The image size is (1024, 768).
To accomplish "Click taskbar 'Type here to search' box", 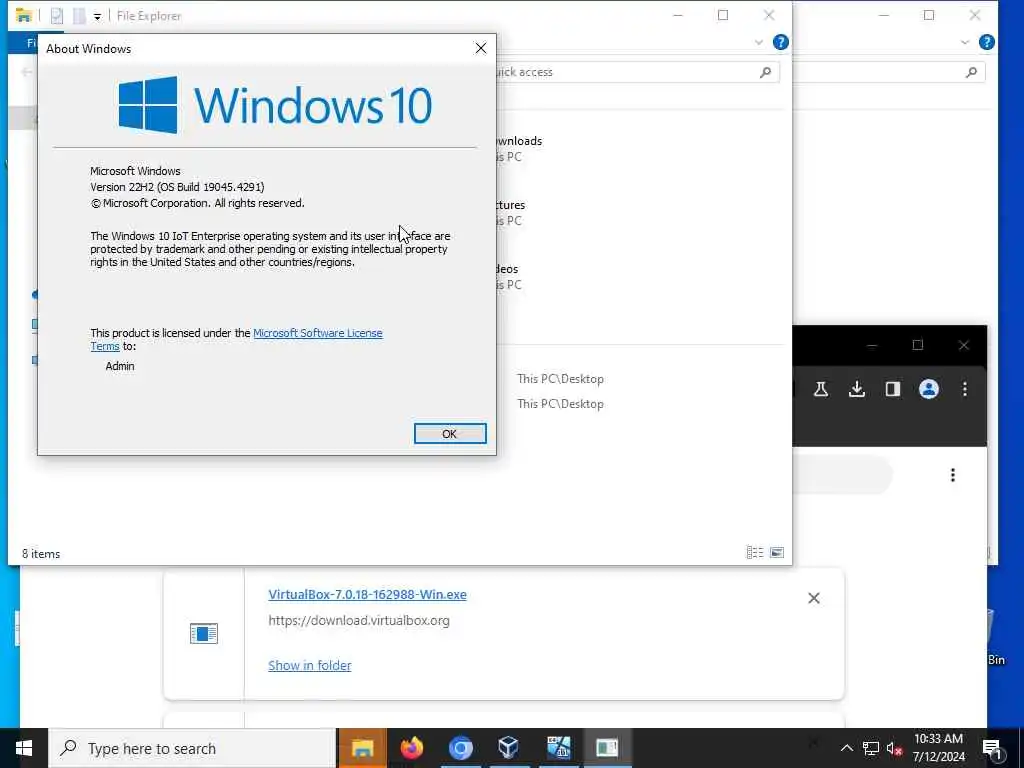I will [x=193, y=748].
